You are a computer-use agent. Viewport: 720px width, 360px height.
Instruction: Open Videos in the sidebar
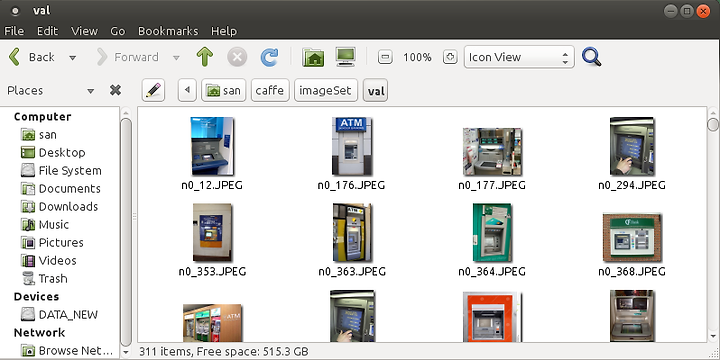point(49,261)
